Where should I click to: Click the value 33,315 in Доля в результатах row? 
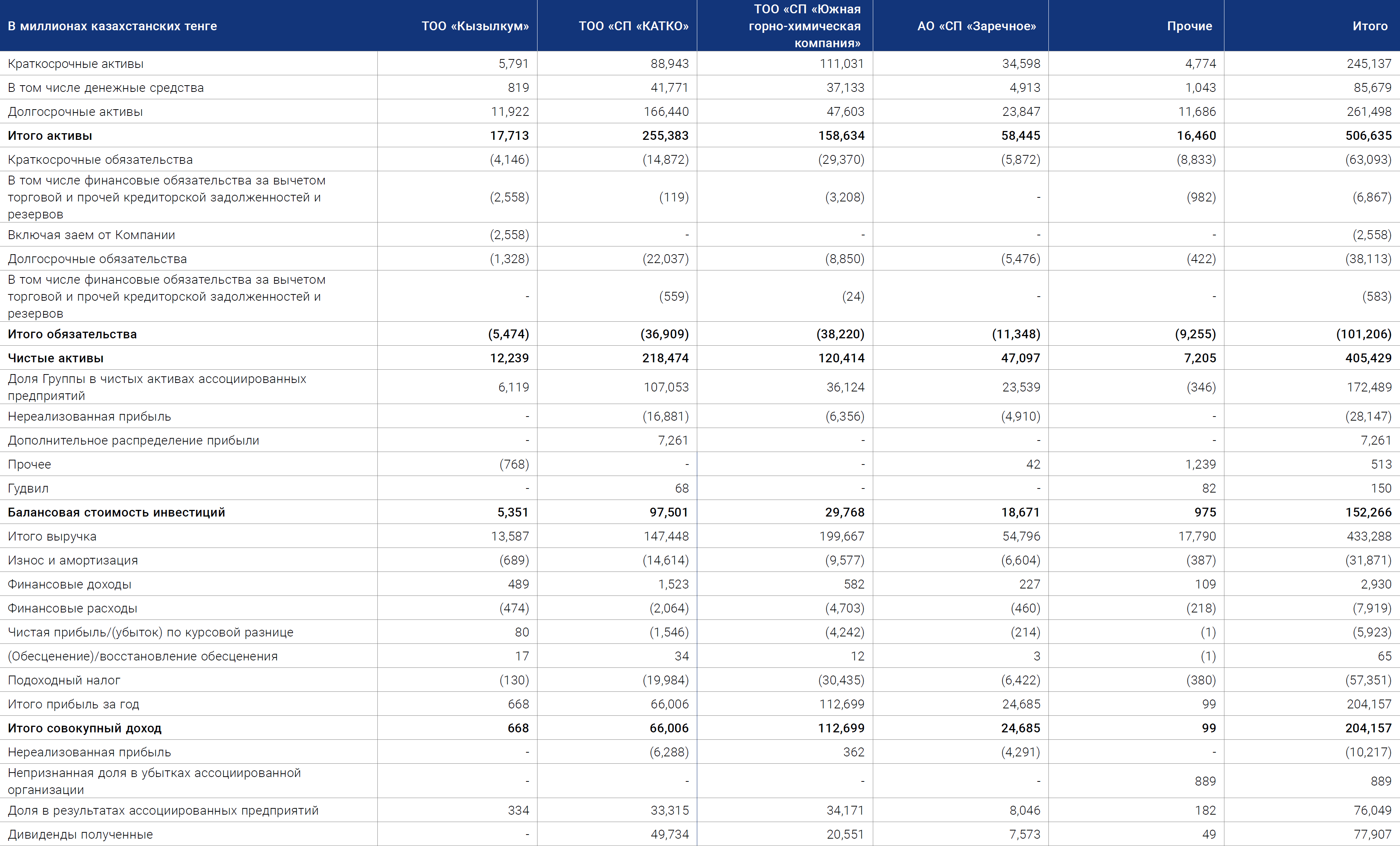pyautogui.click(x=669, y=810)
